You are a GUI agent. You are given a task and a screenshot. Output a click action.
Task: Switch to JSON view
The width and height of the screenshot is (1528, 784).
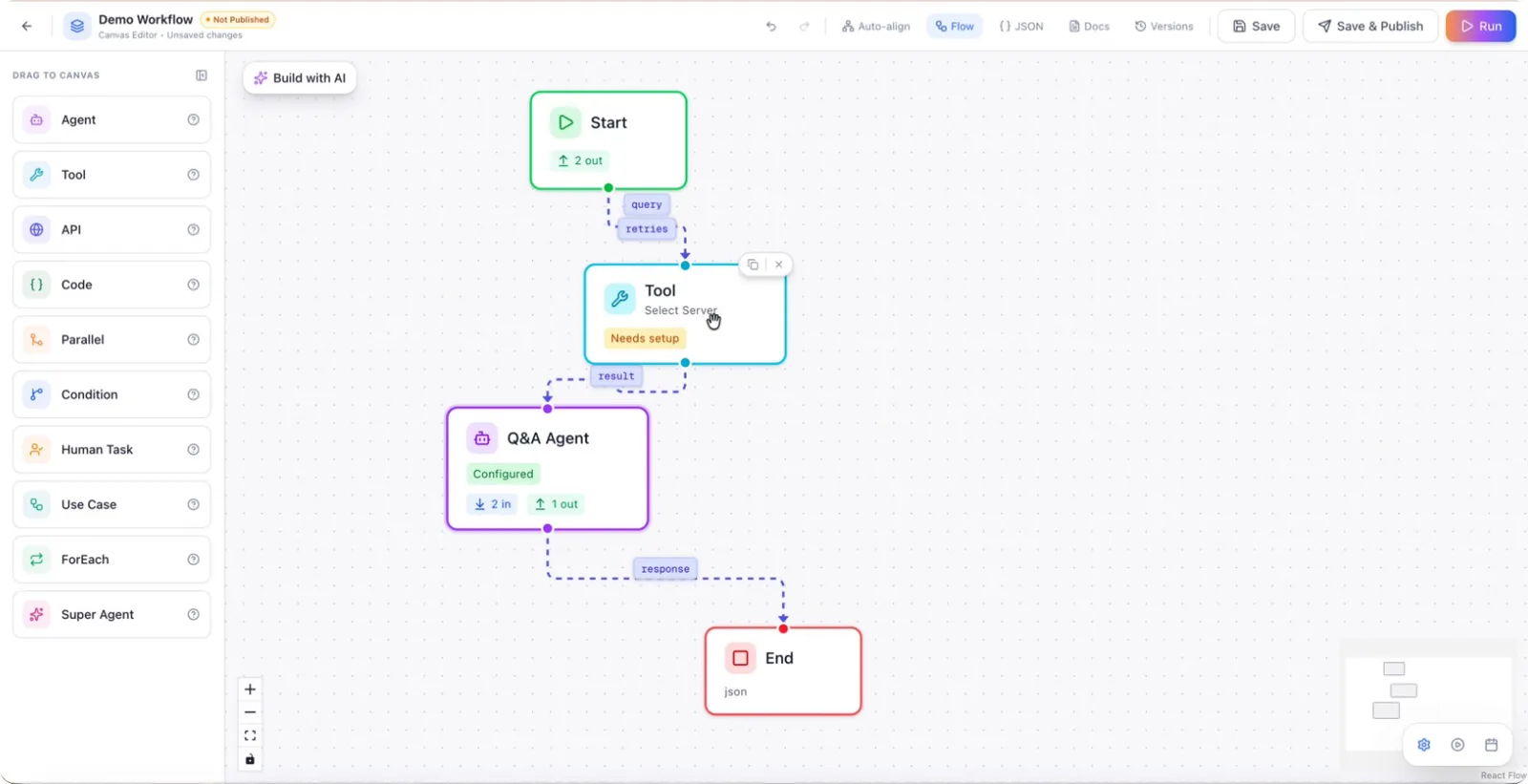(x=1021, y=27)
